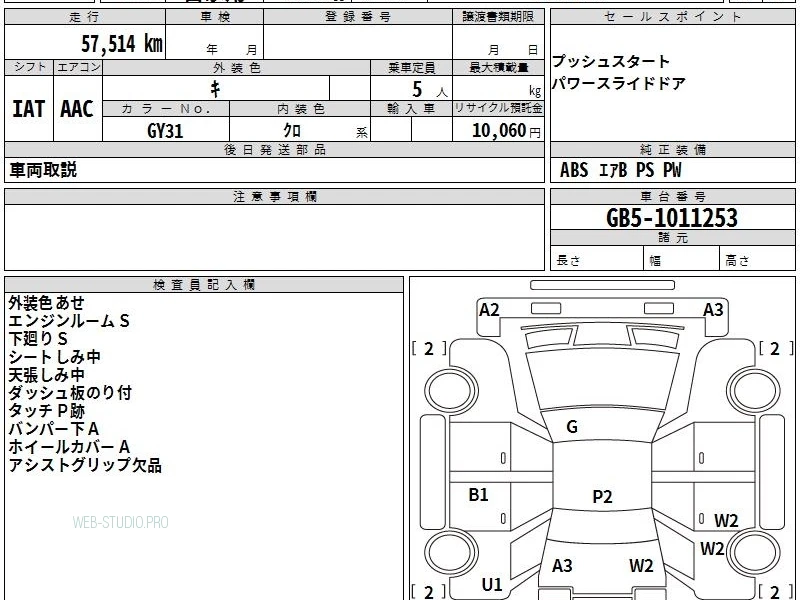Select the 高さ dimension cell
The height and width of the screenshot is (600, 800).
[x=757, y=260]
